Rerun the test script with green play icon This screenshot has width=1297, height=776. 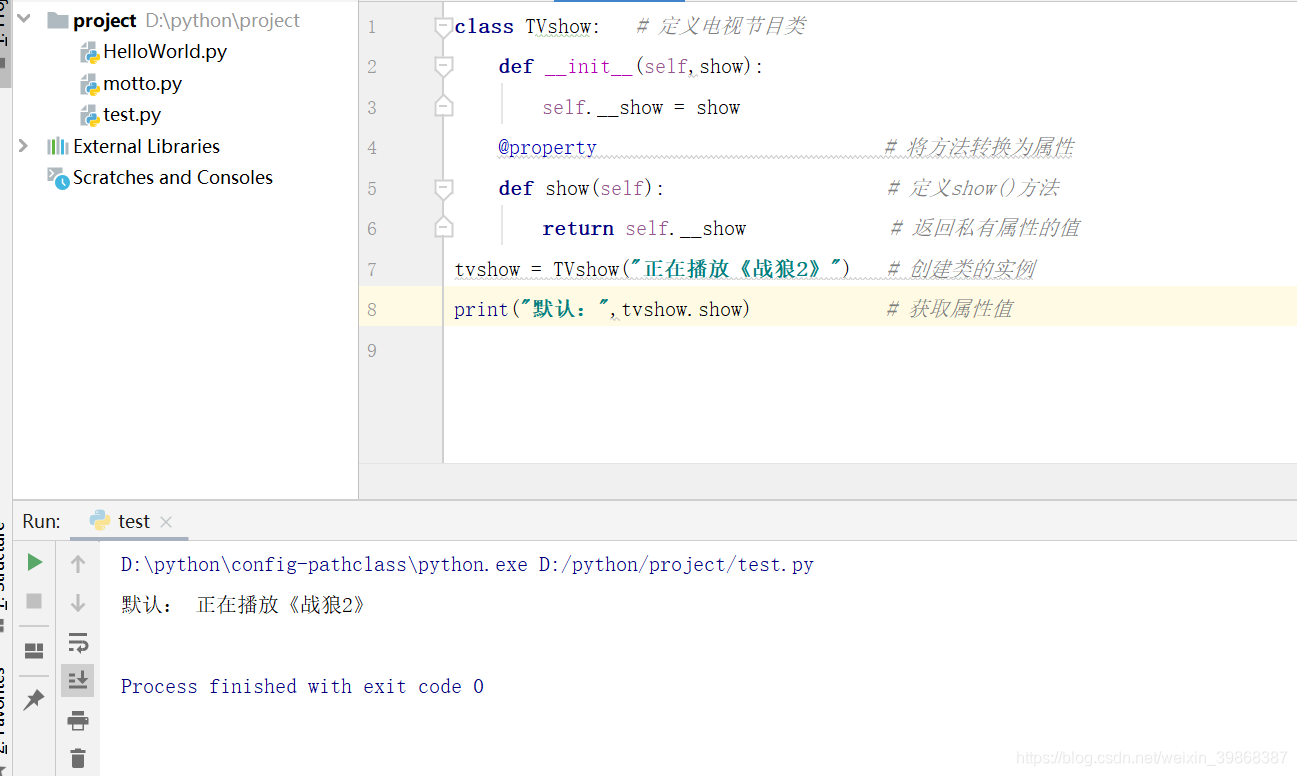click(35, 563)
